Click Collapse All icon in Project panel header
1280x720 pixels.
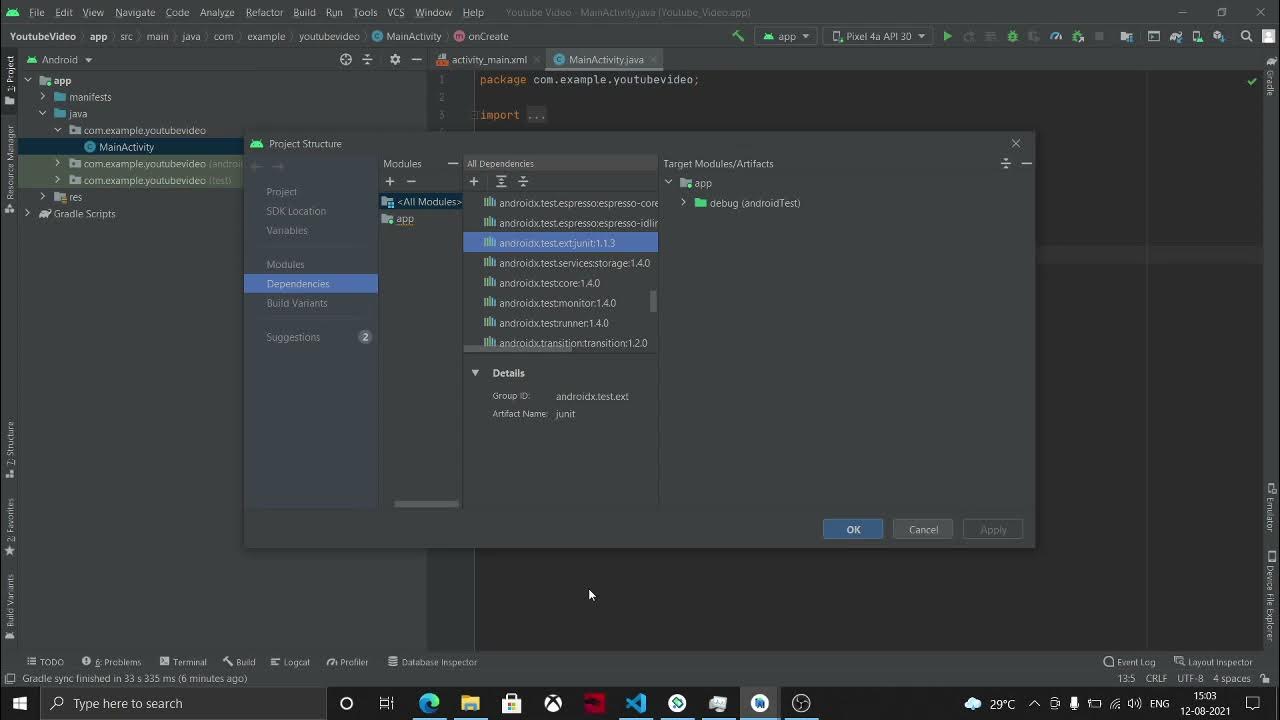[x=367, y=59]
